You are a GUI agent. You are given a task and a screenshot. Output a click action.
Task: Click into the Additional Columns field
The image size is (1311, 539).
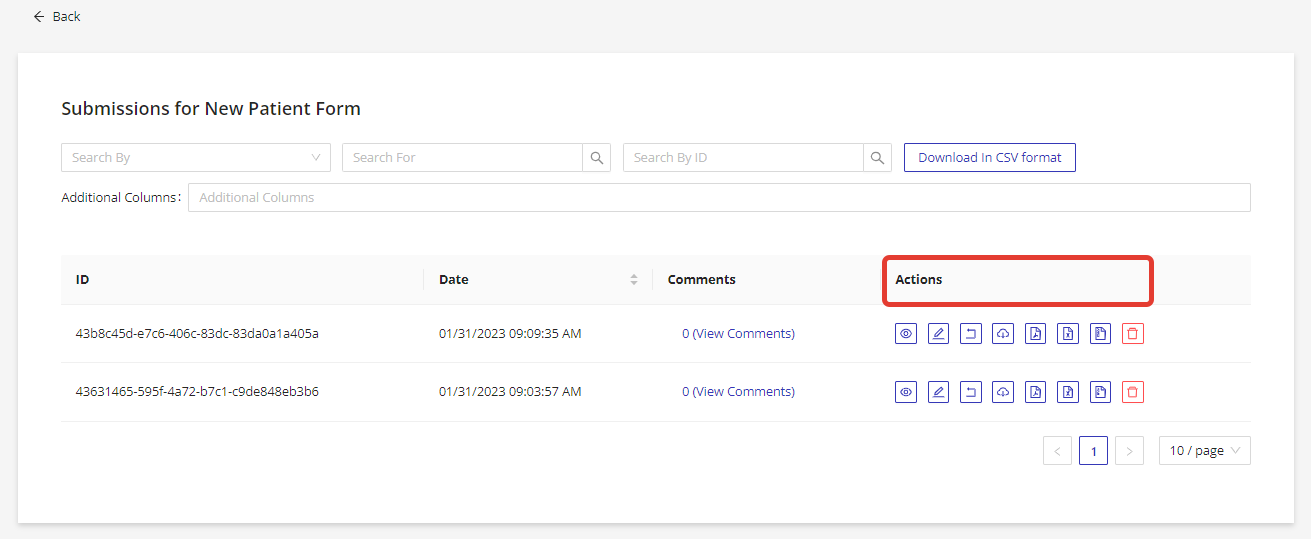coord(718,198)
